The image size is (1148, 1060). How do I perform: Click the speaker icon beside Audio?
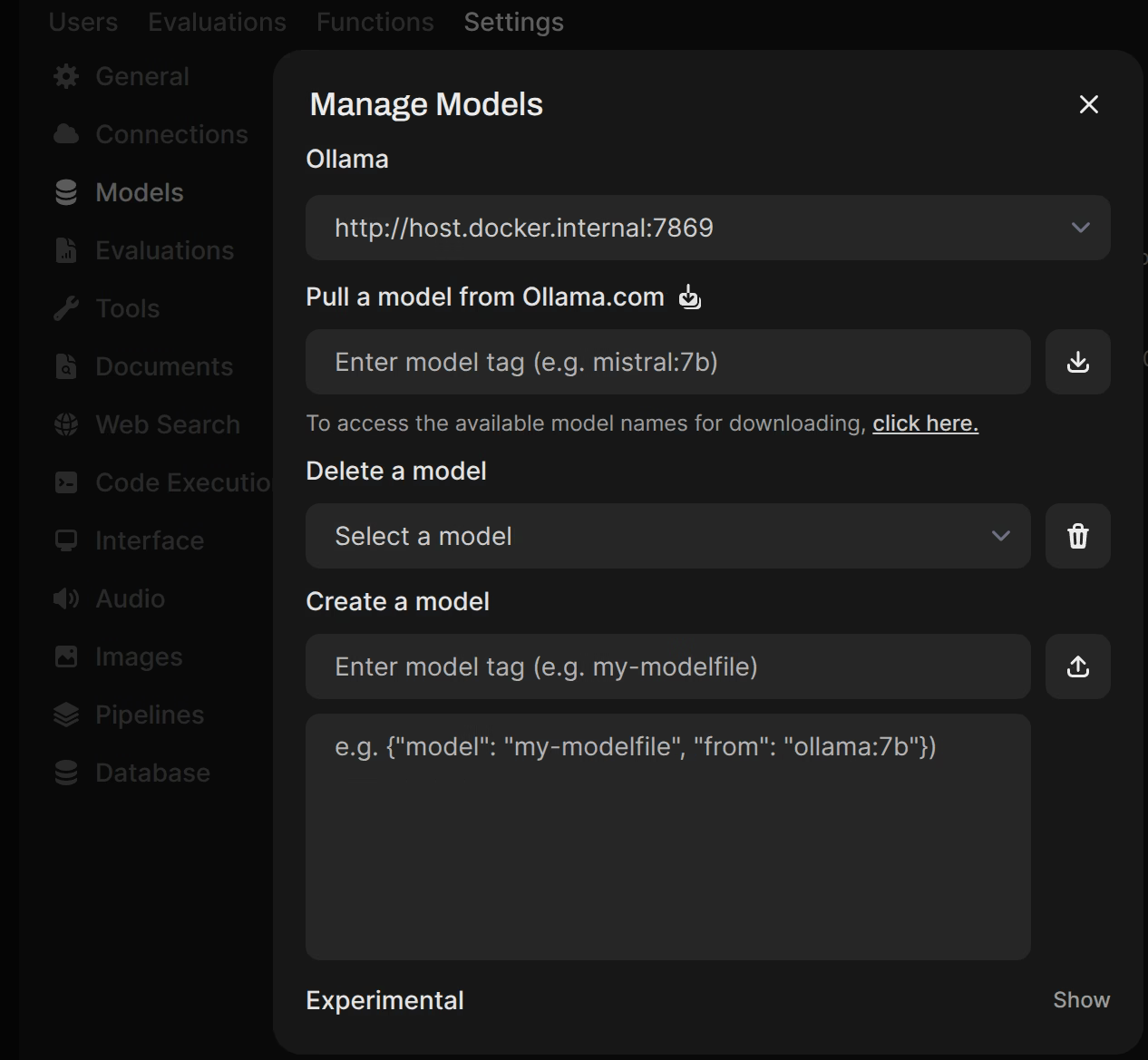point(66,598)
